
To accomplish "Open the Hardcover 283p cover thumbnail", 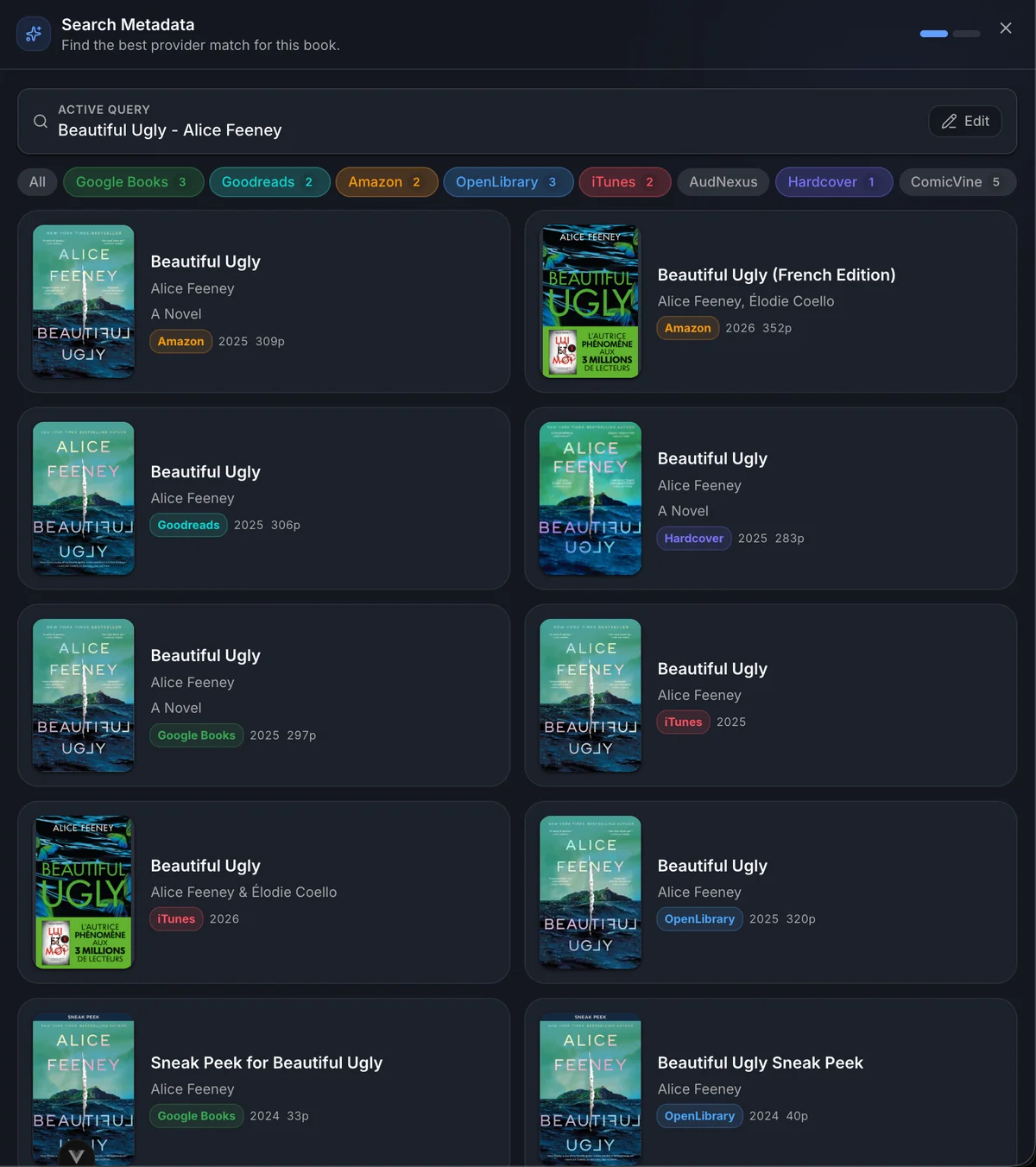I will coord(591,498).
